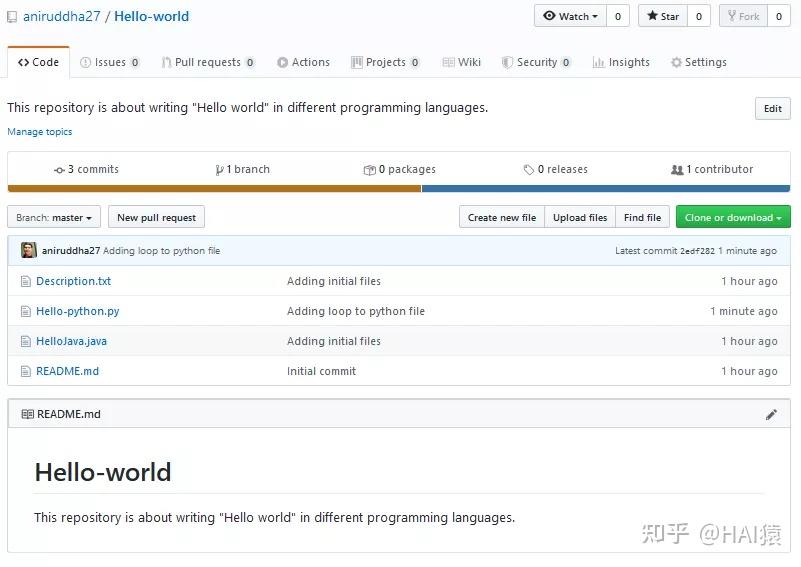Click the file icon beside Description.txt
Screen dimensions: 801x567
pos(26,281)
